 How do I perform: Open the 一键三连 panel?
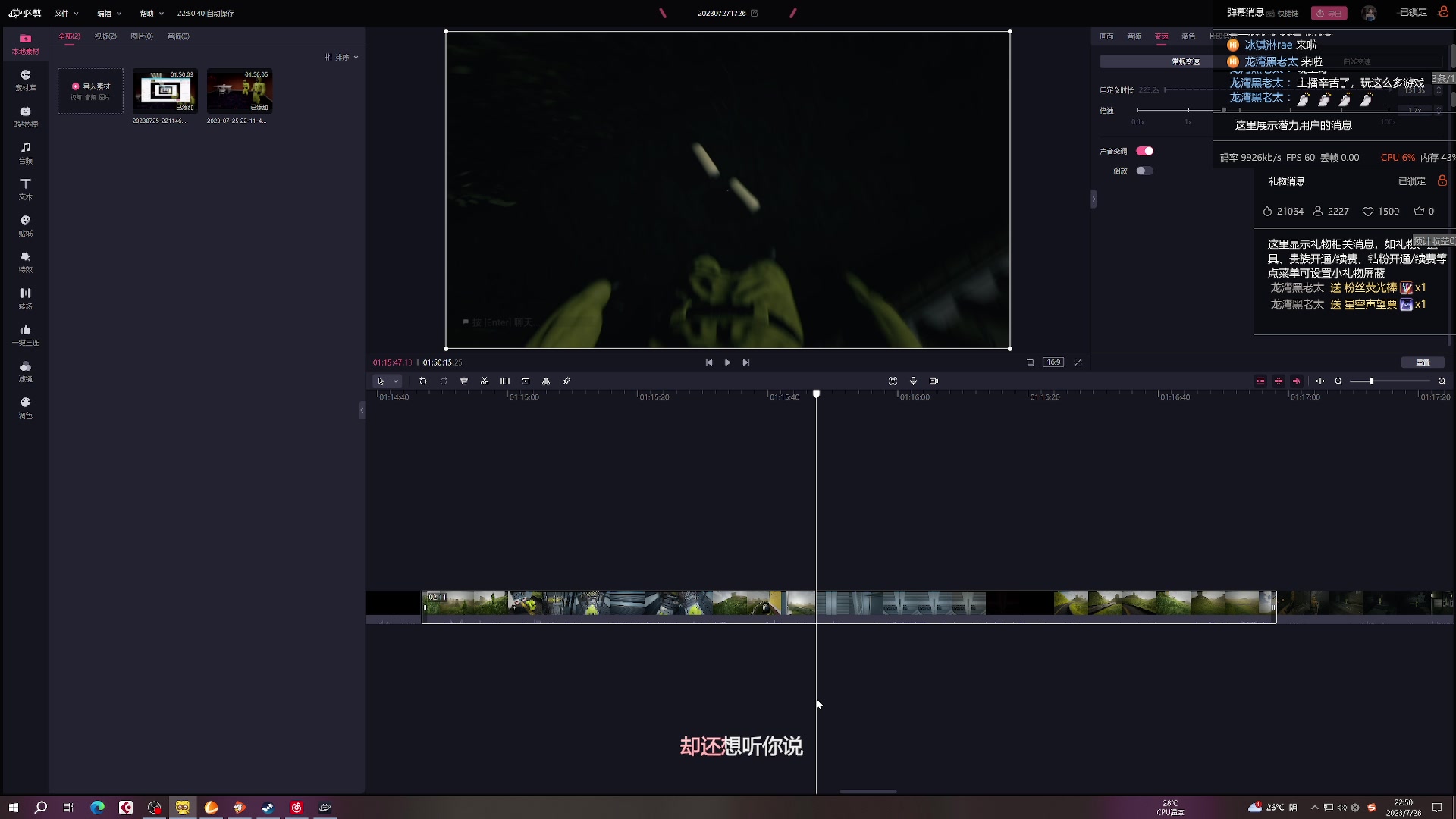tap(25, 335)
